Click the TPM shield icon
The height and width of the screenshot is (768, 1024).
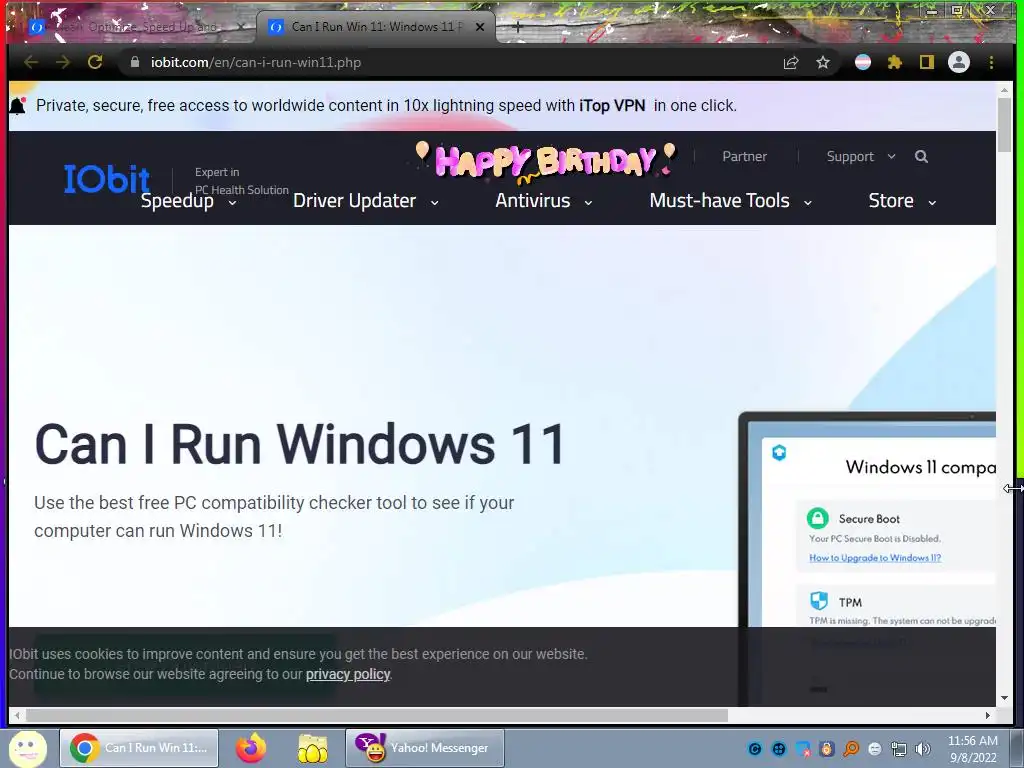click(x=818, y=600)
